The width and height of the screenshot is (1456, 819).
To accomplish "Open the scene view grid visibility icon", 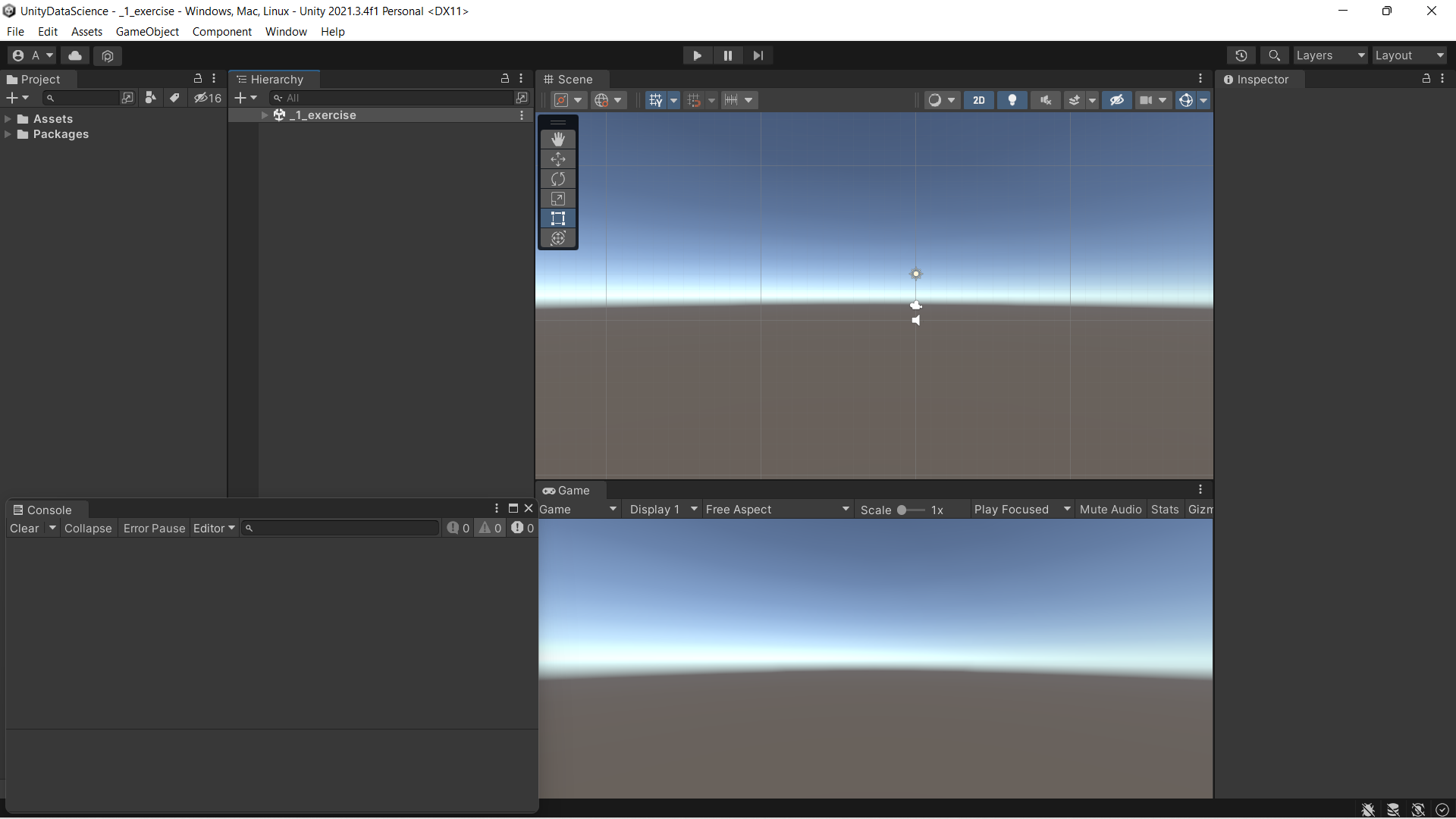I will (656, 99).
